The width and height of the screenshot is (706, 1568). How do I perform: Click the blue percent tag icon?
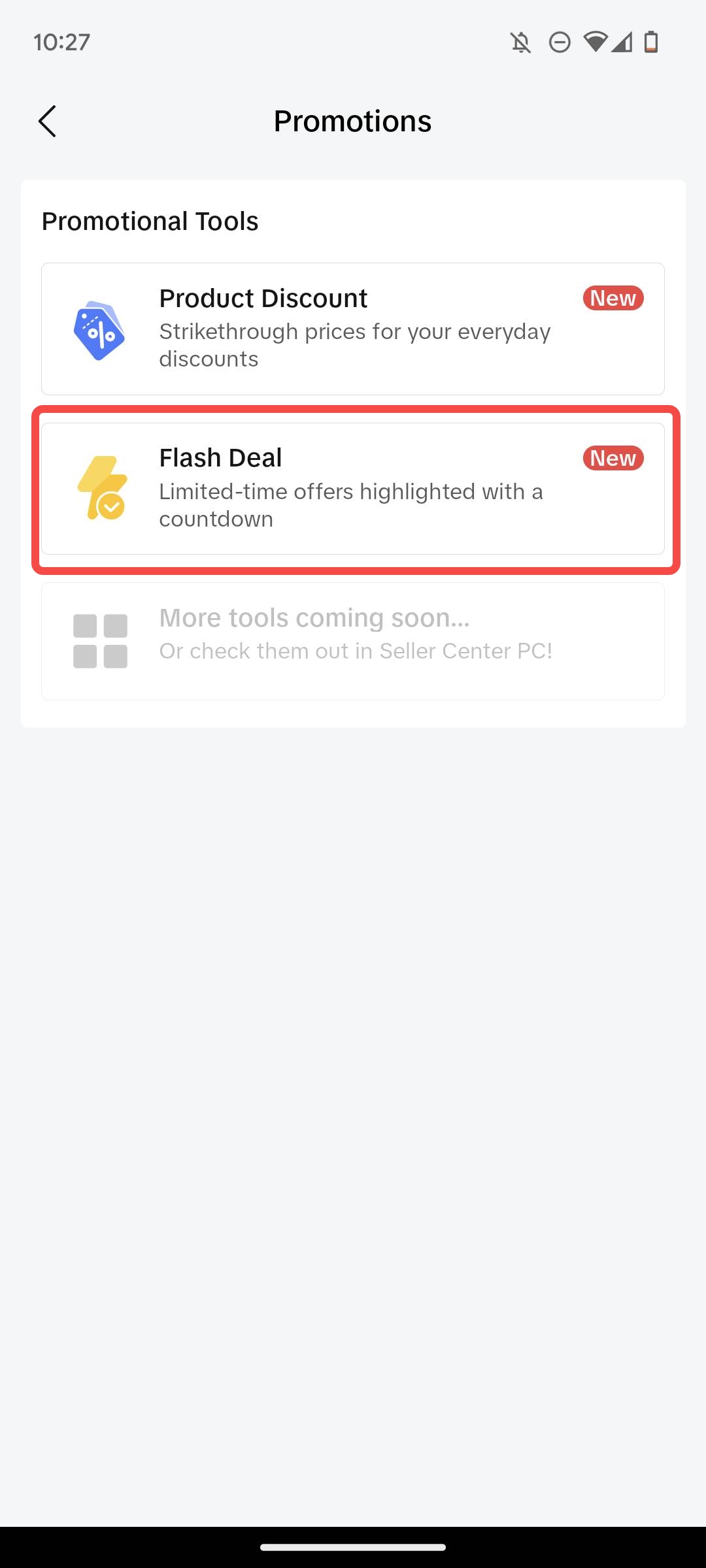[x=99, y=331]
